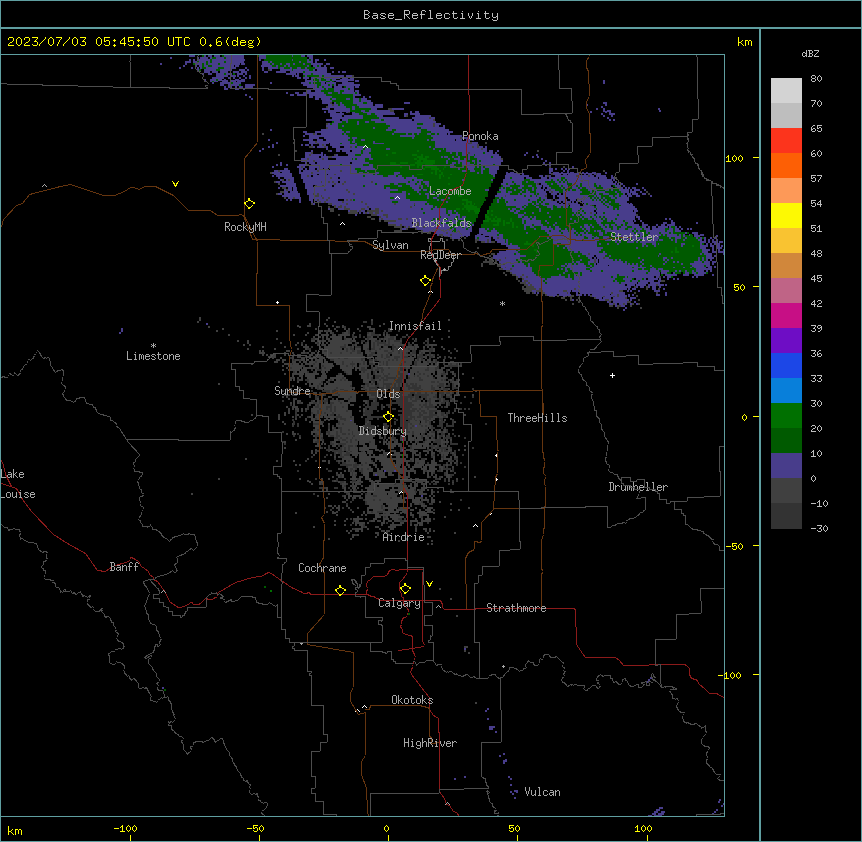Select the yellow diamond marker below Cochrane
This screenshot has width=862, height=842.
pos(340,590)
